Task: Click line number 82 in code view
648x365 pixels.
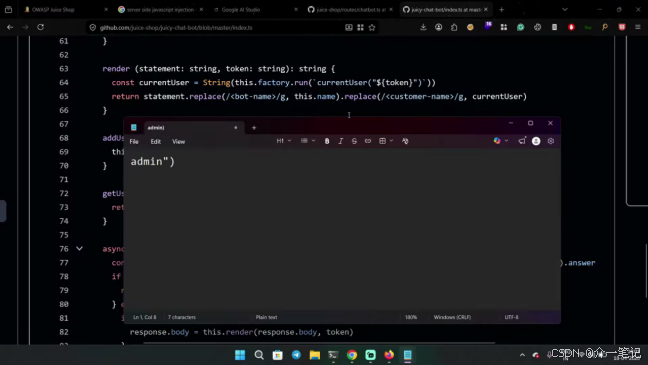Action: coord(64,332)
